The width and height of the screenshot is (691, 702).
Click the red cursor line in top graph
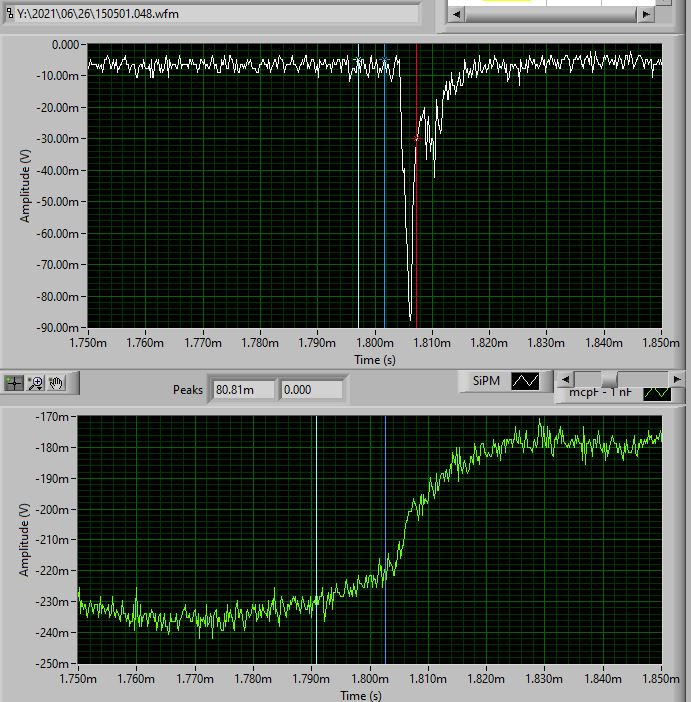(x=417, y=250)
